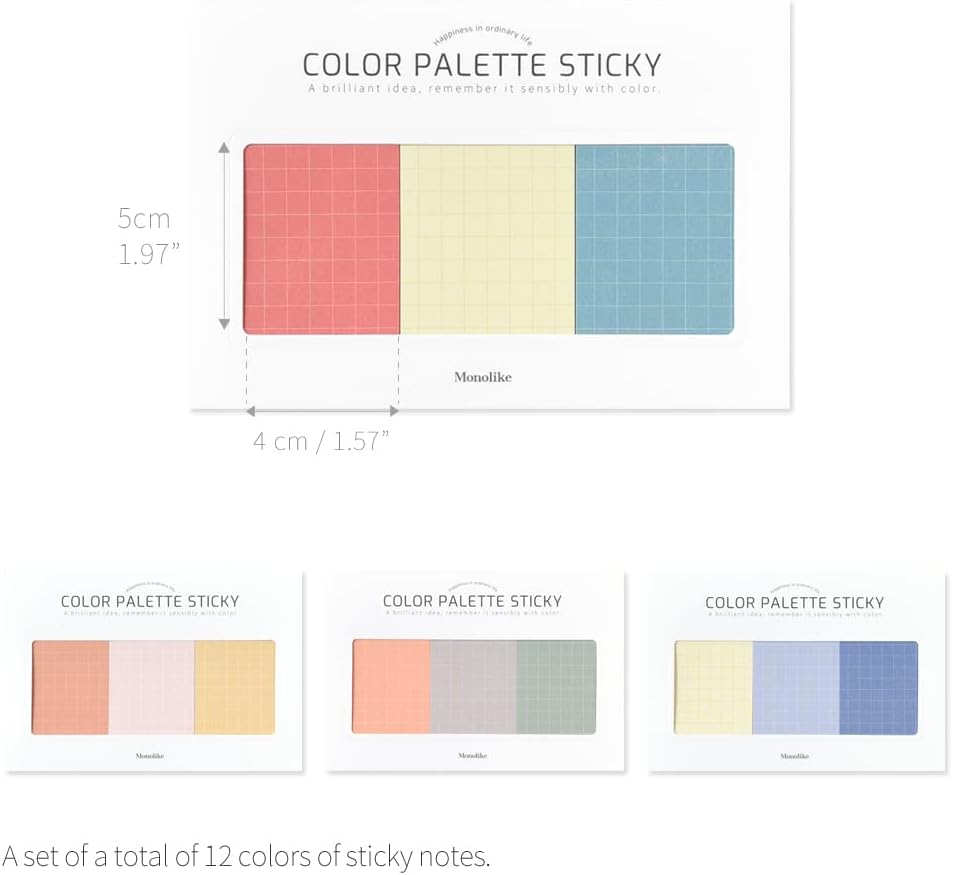
Task: Click the pale yellow swatch in bottom-right card
Action: pos(713,687)
